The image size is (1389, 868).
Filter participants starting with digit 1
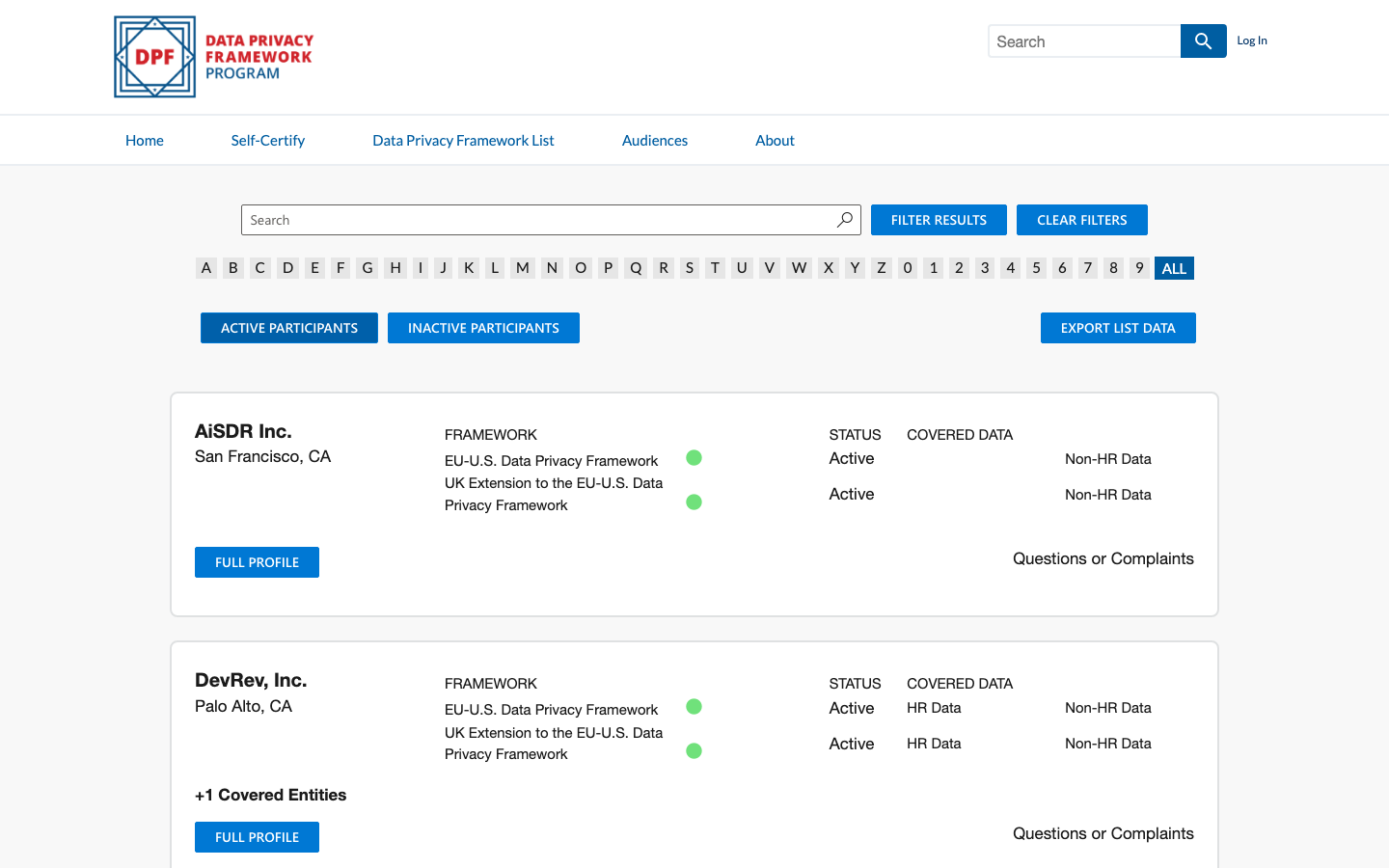(934, 268)
